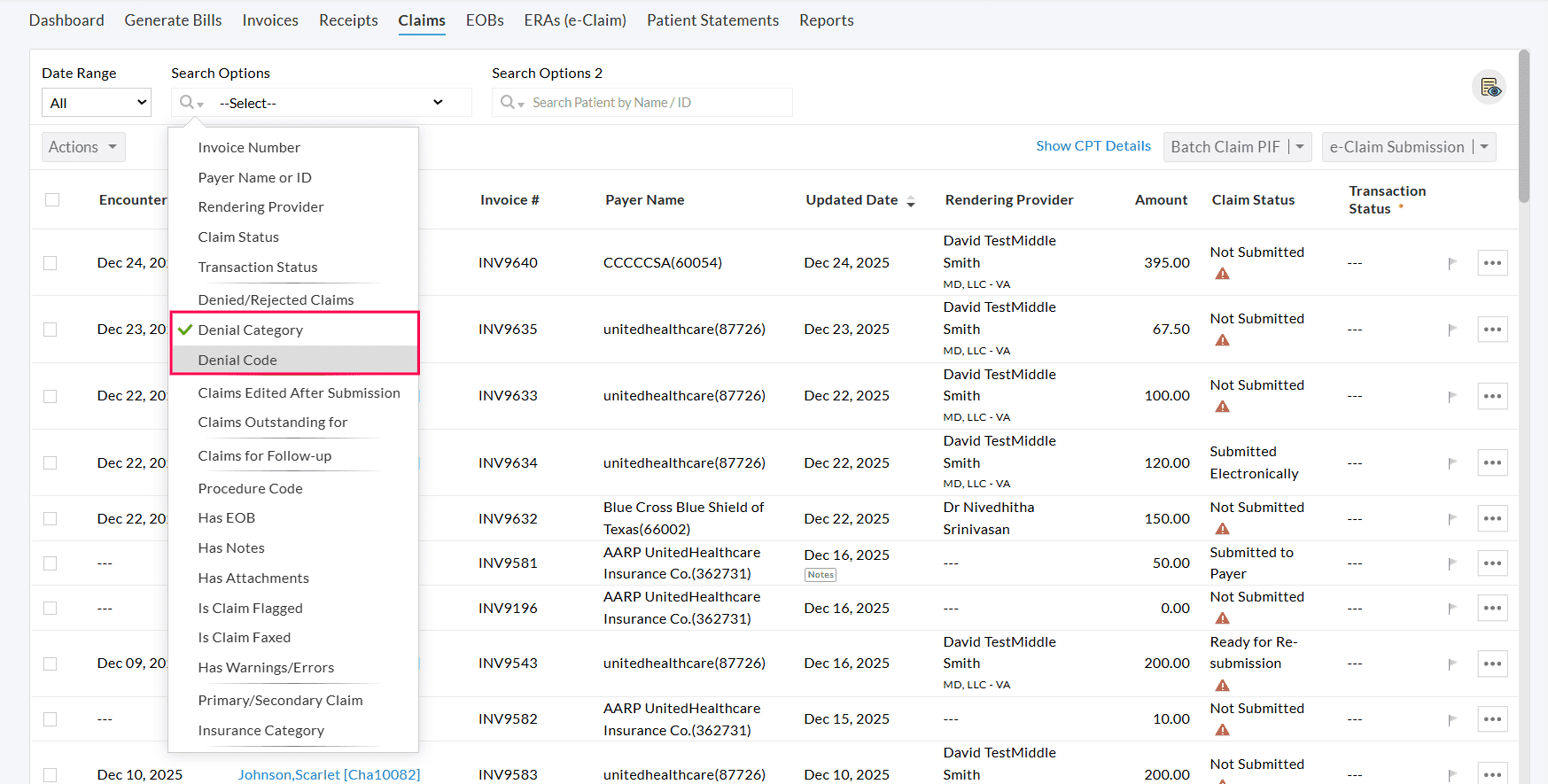Check the row checkbox for INV9635

tap(51, 330)
